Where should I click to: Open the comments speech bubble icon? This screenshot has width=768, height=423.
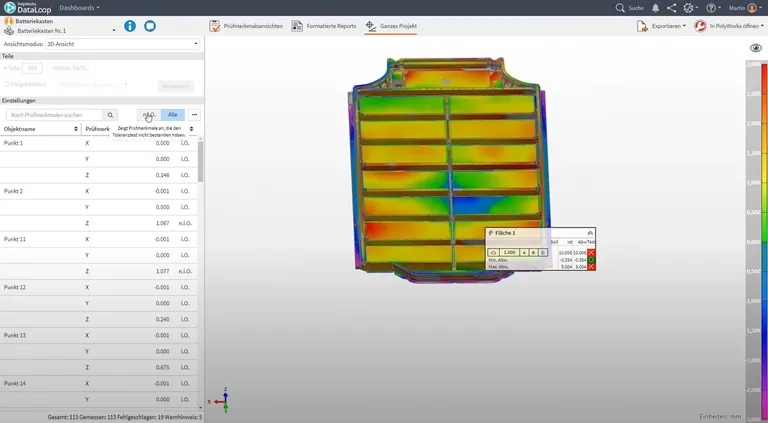(150, 26)
